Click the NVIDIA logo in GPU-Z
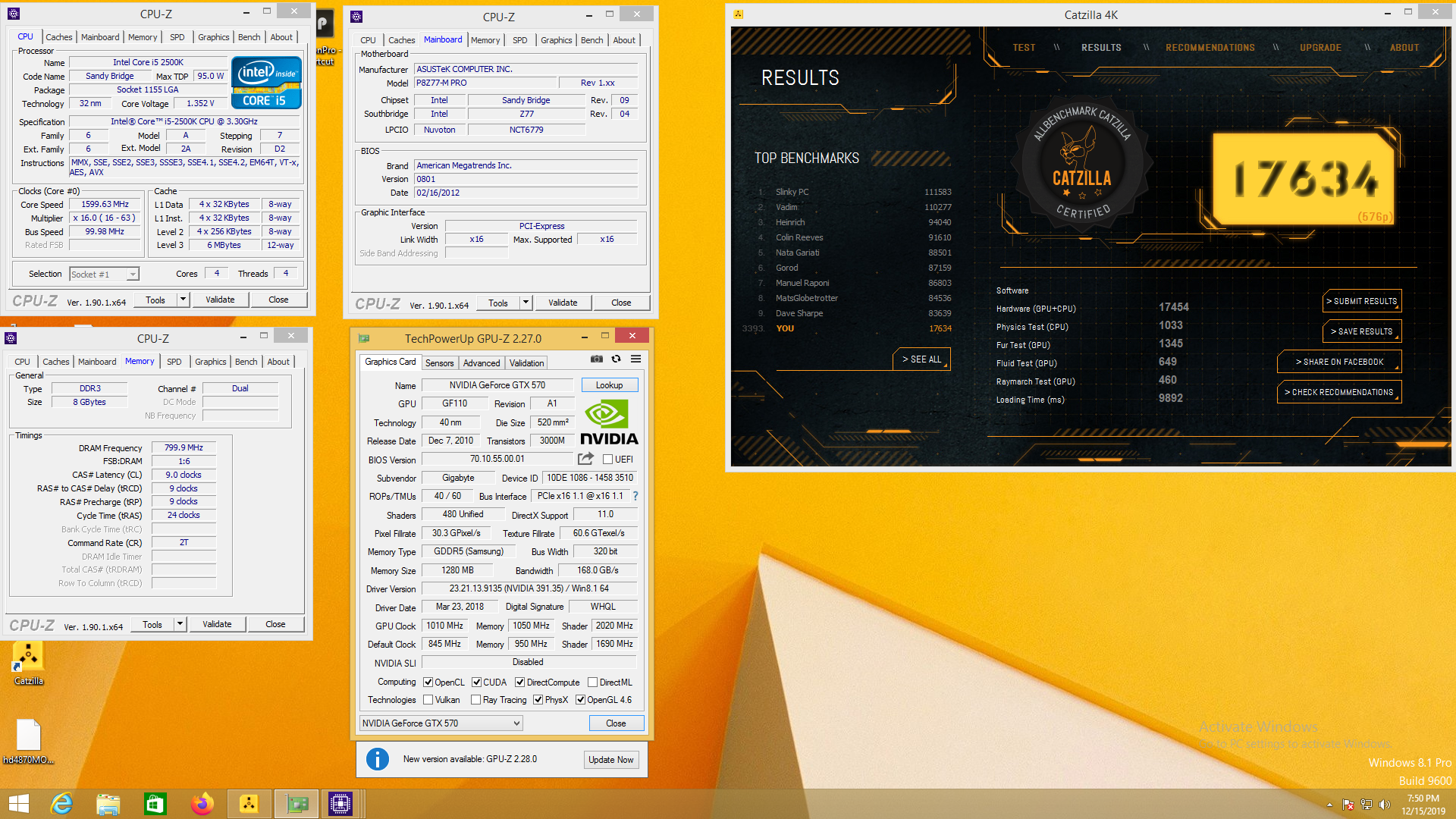The height and width of the screenshot is (819, 1456). pyautogui.click(x=609, y=423)
